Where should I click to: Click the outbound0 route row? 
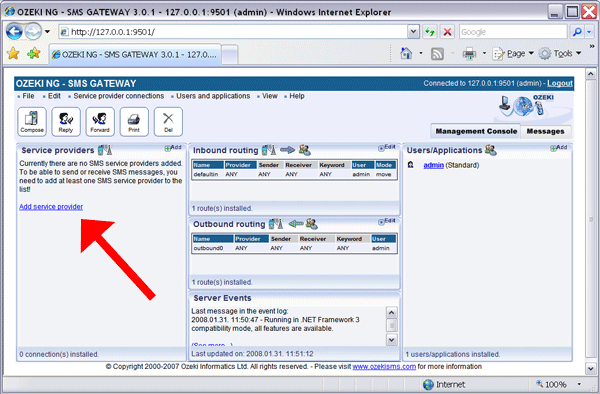(294, 248)
